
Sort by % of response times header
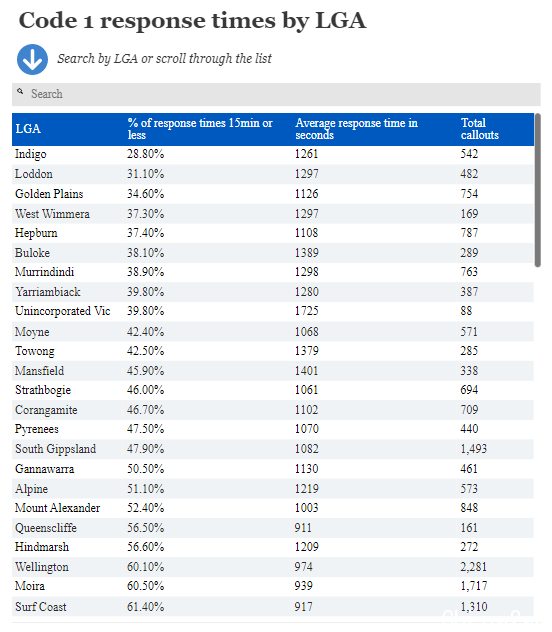200,129
